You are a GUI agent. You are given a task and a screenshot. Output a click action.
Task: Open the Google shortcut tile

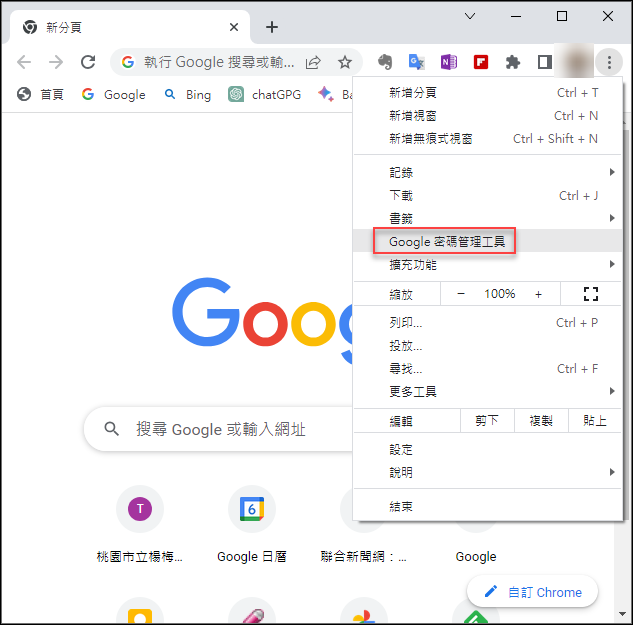[x=476, y=556]
